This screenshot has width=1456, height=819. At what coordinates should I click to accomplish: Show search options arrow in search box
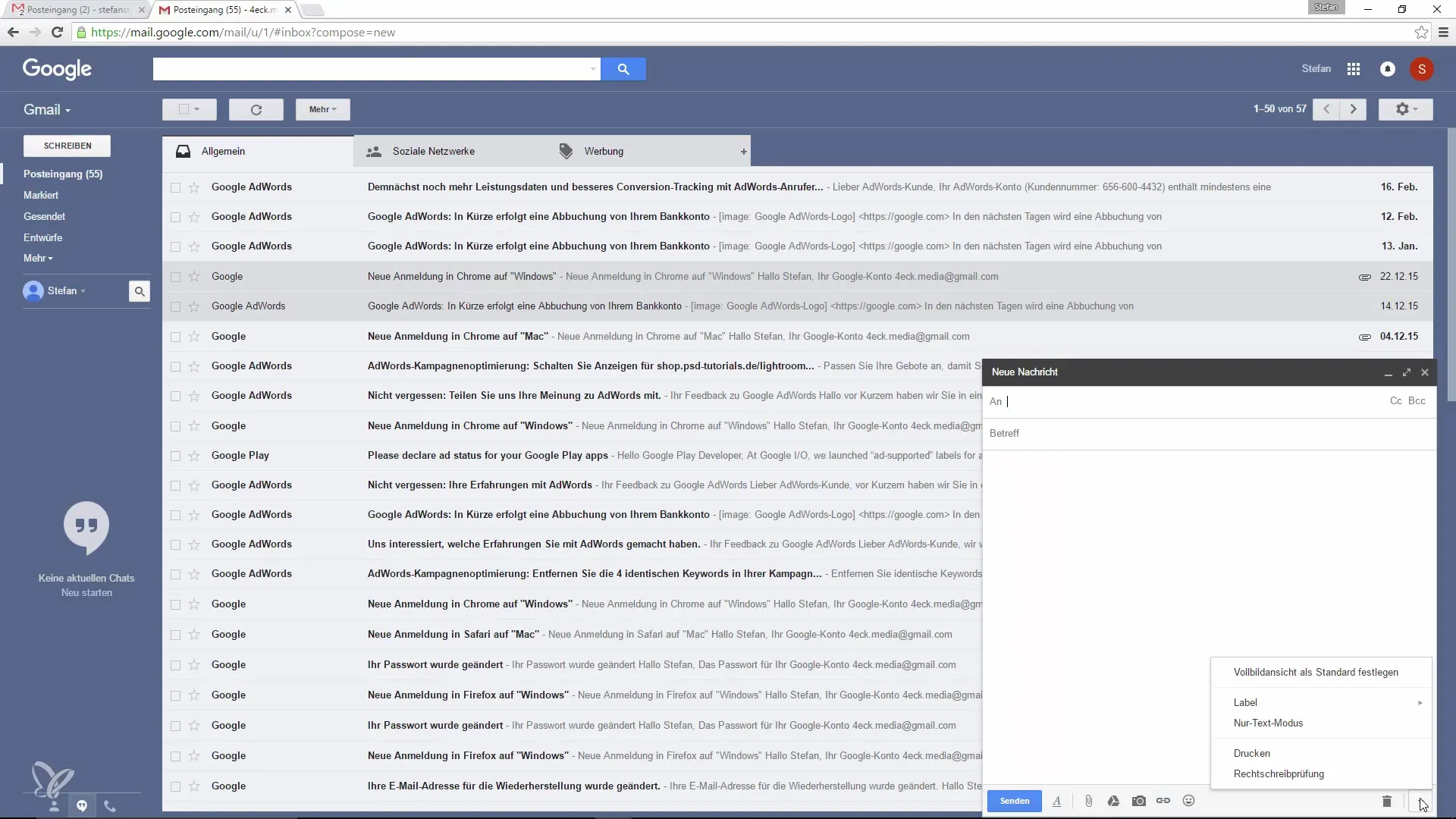point(593,69)
